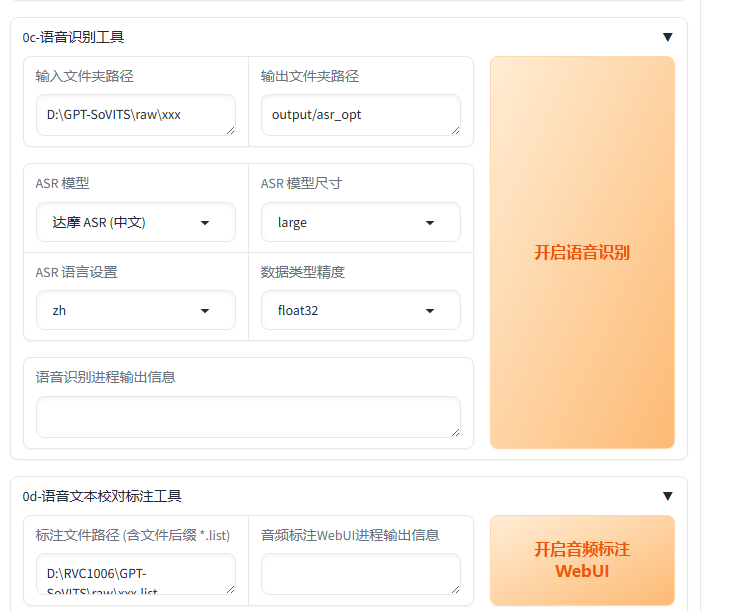Expand the ASR 模型尺寸 dropdown showing large
Viewport: 751px width, 612px height.
pyautogui.click(x=361, y=222)
